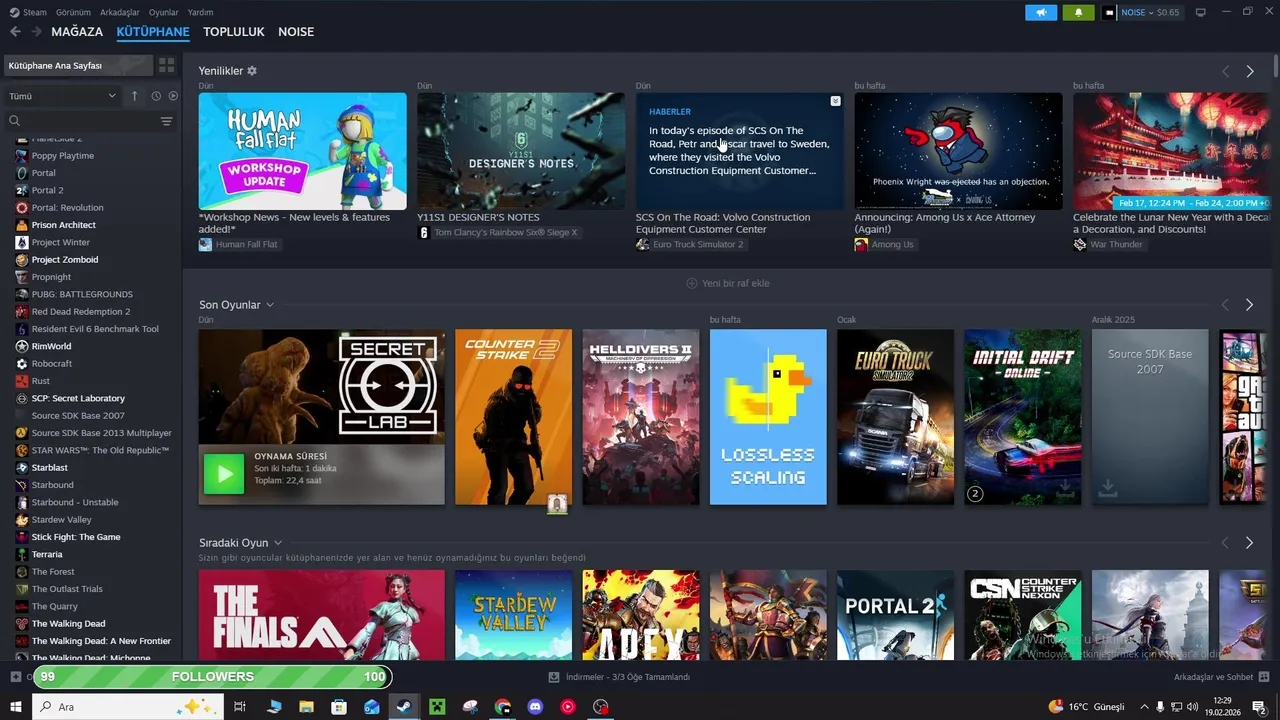1280x720 pixels.
Task: Go back with the left navigation arrow
Action: tap(15, 32)
